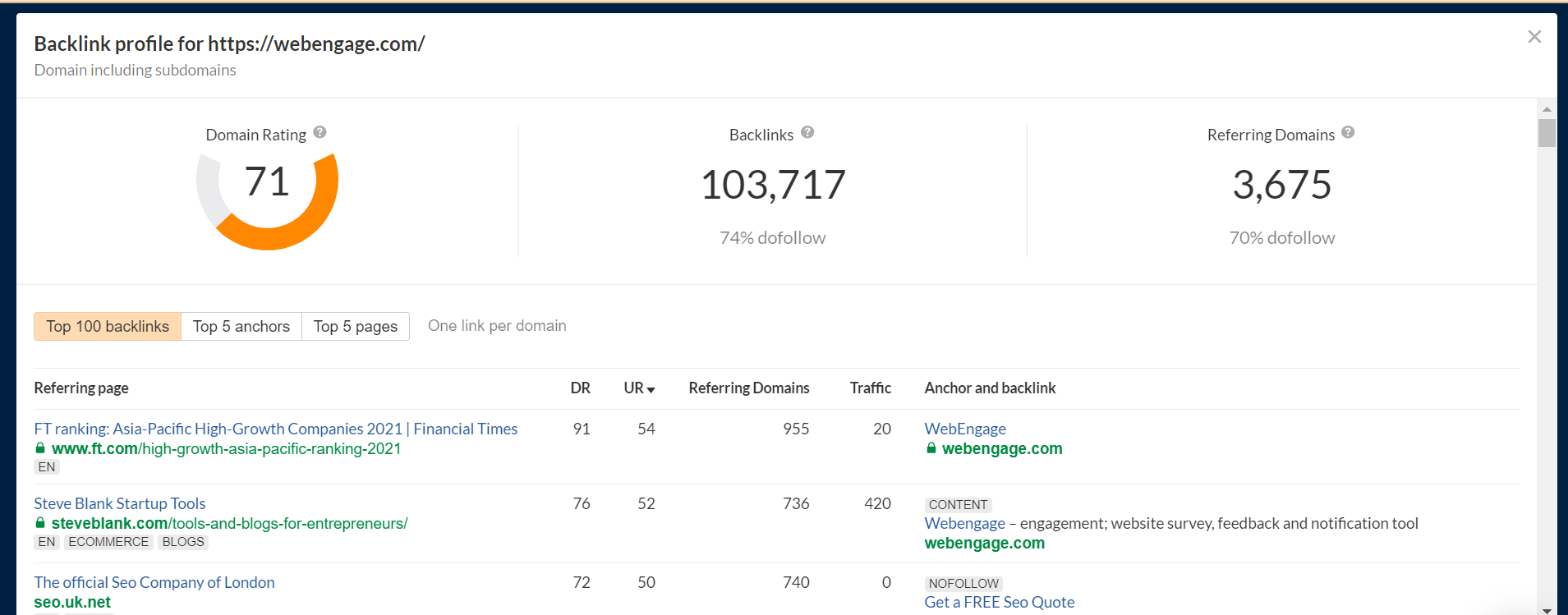Select the Top 100 backlinks tab

pos(108,327)
